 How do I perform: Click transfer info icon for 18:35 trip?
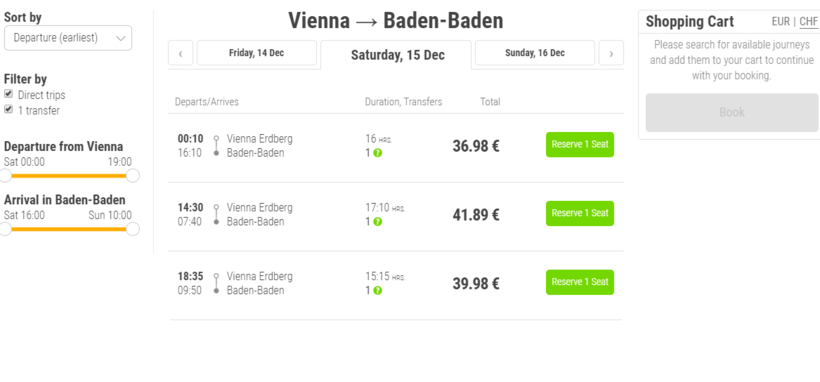(378, 290)
